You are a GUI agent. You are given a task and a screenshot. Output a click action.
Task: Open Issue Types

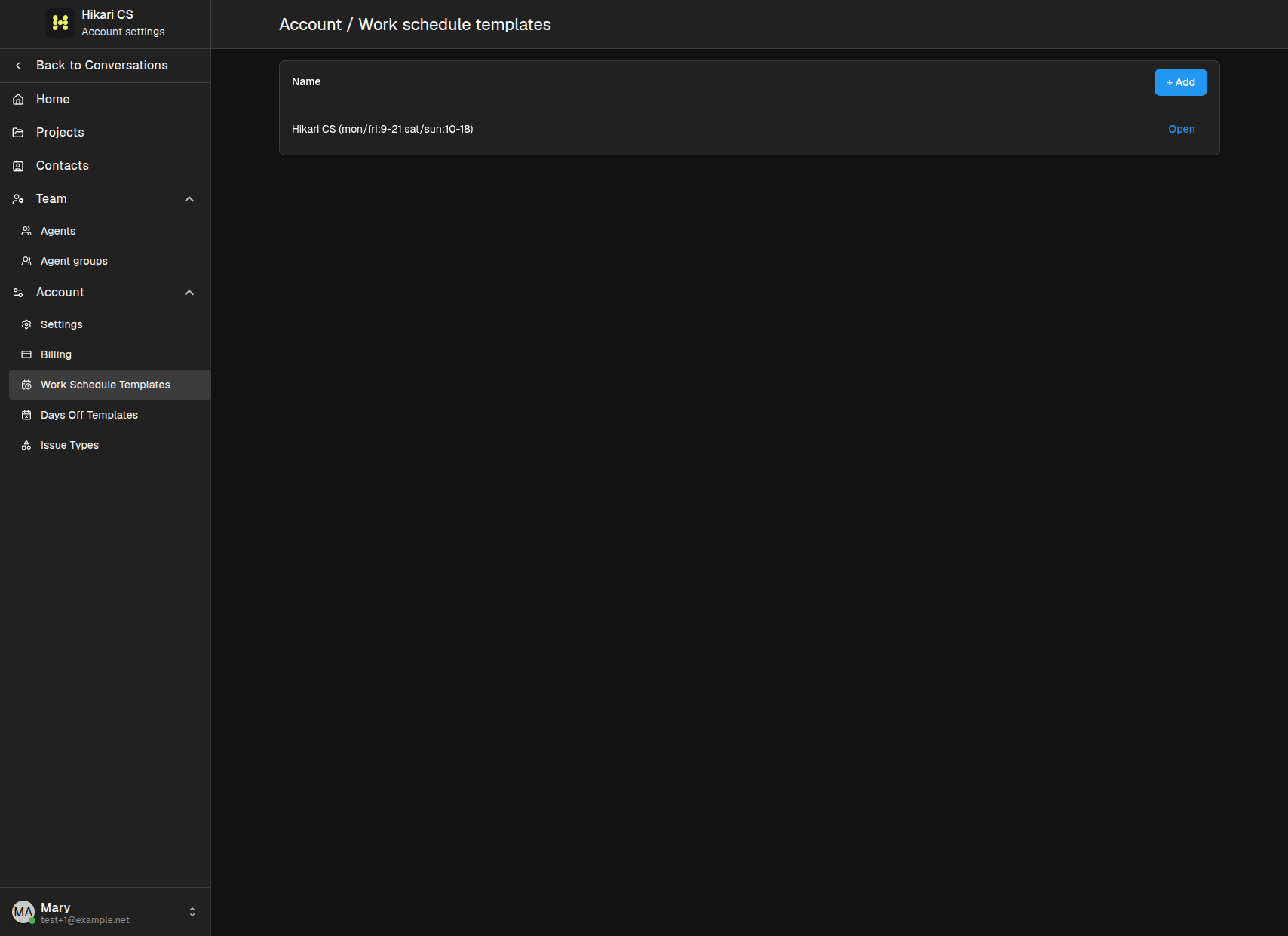click(x=109, y=445)
